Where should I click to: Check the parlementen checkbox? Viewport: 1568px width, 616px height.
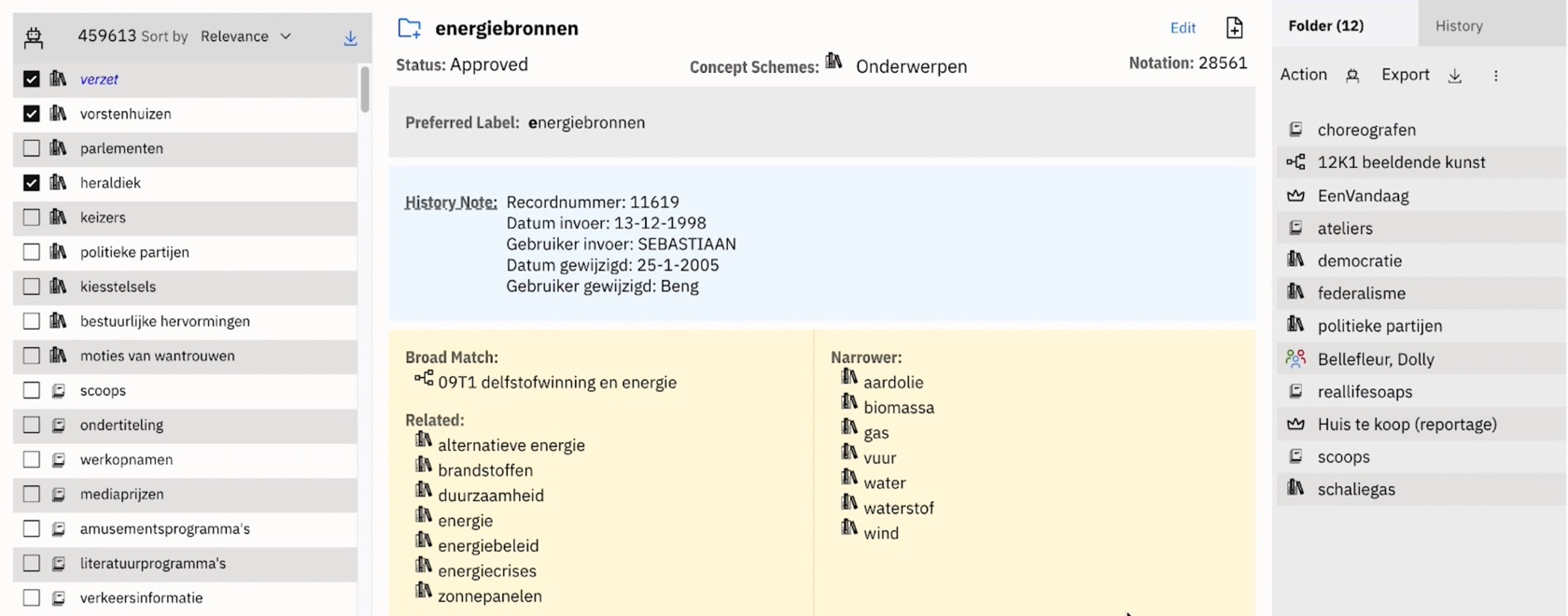click(x=32, y=148)
